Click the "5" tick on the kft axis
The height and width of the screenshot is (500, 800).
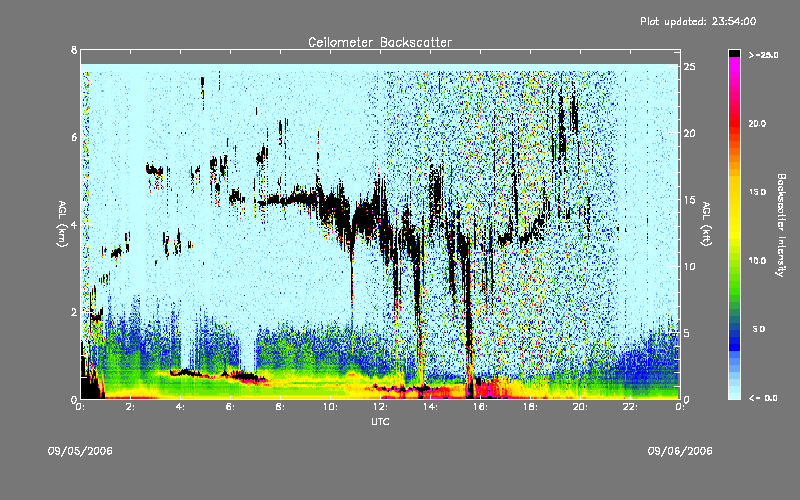[x=687, y=333]
